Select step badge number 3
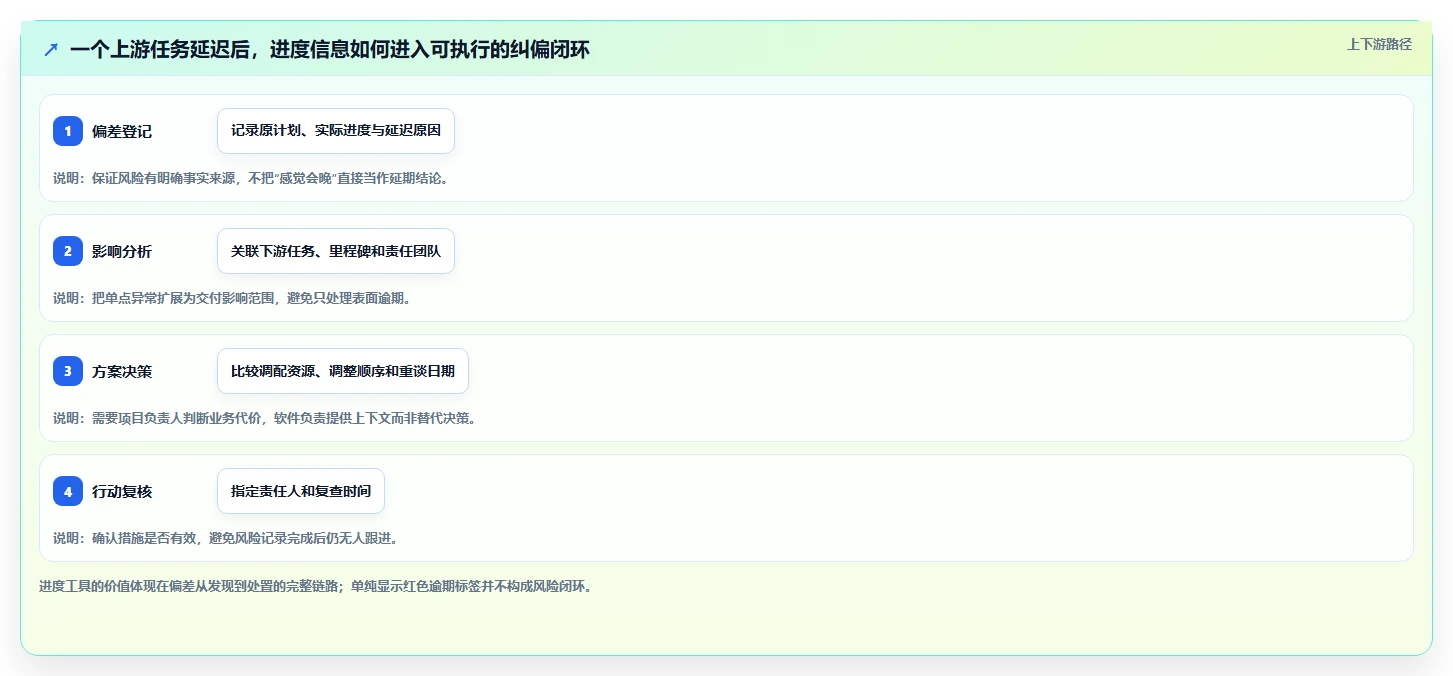This screenshot has height=676, width=1453. pos(68,371)
